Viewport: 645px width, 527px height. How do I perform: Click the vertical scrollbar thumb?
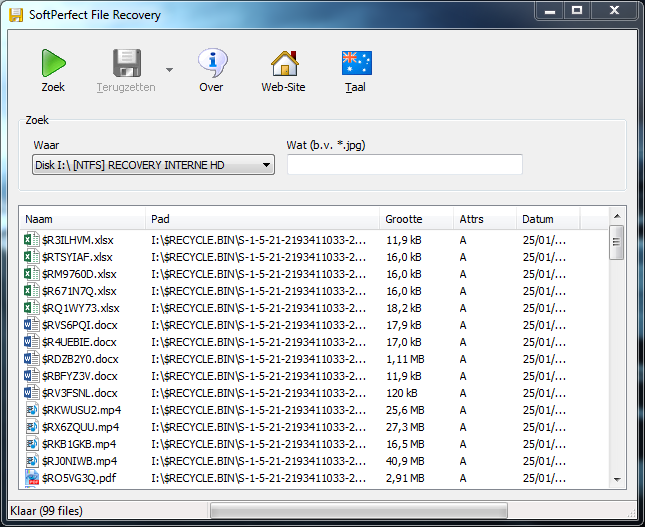click(x=617, y=242)
